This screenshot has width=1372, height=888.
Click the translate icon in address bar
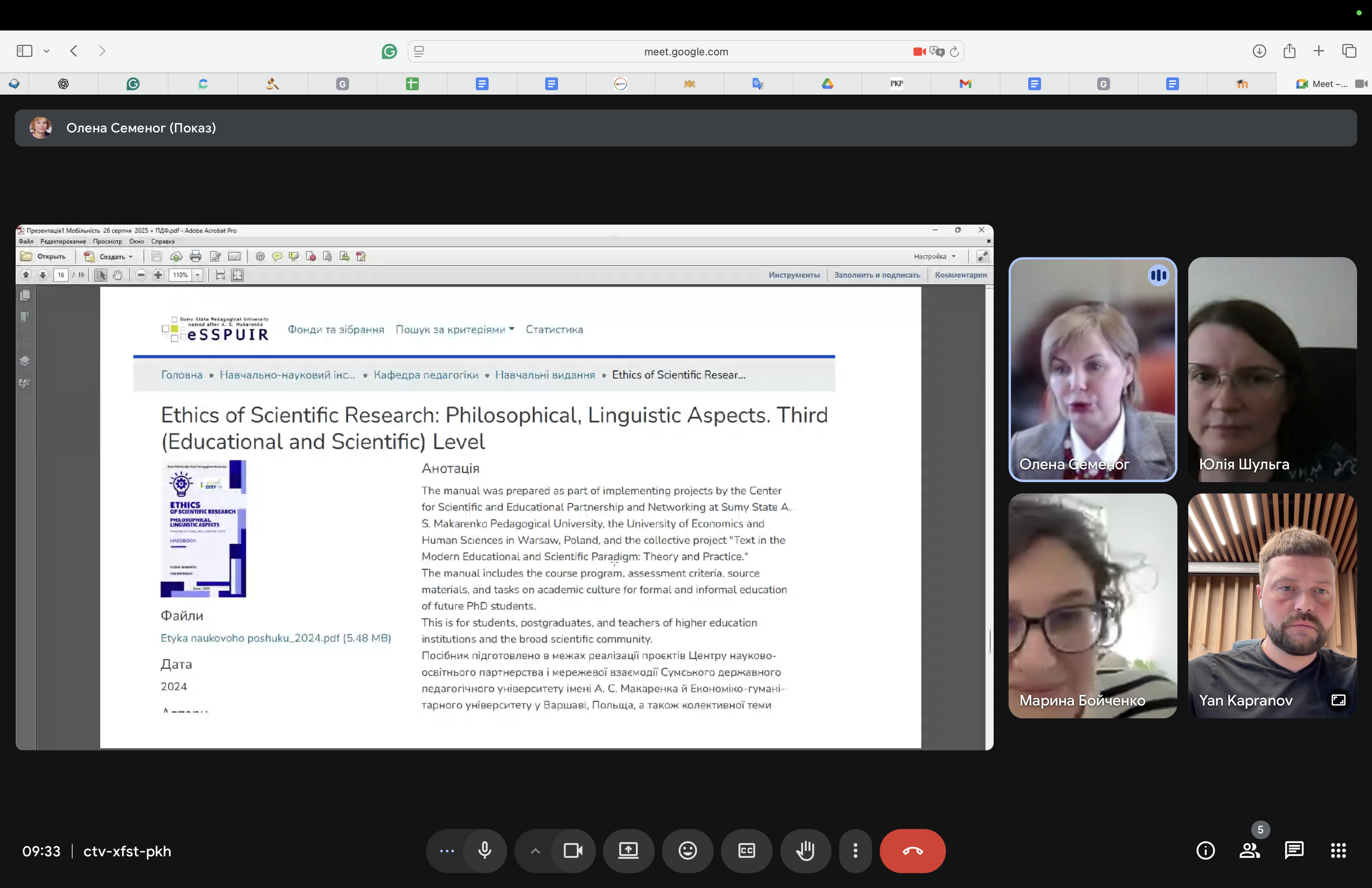click(937, 51)
